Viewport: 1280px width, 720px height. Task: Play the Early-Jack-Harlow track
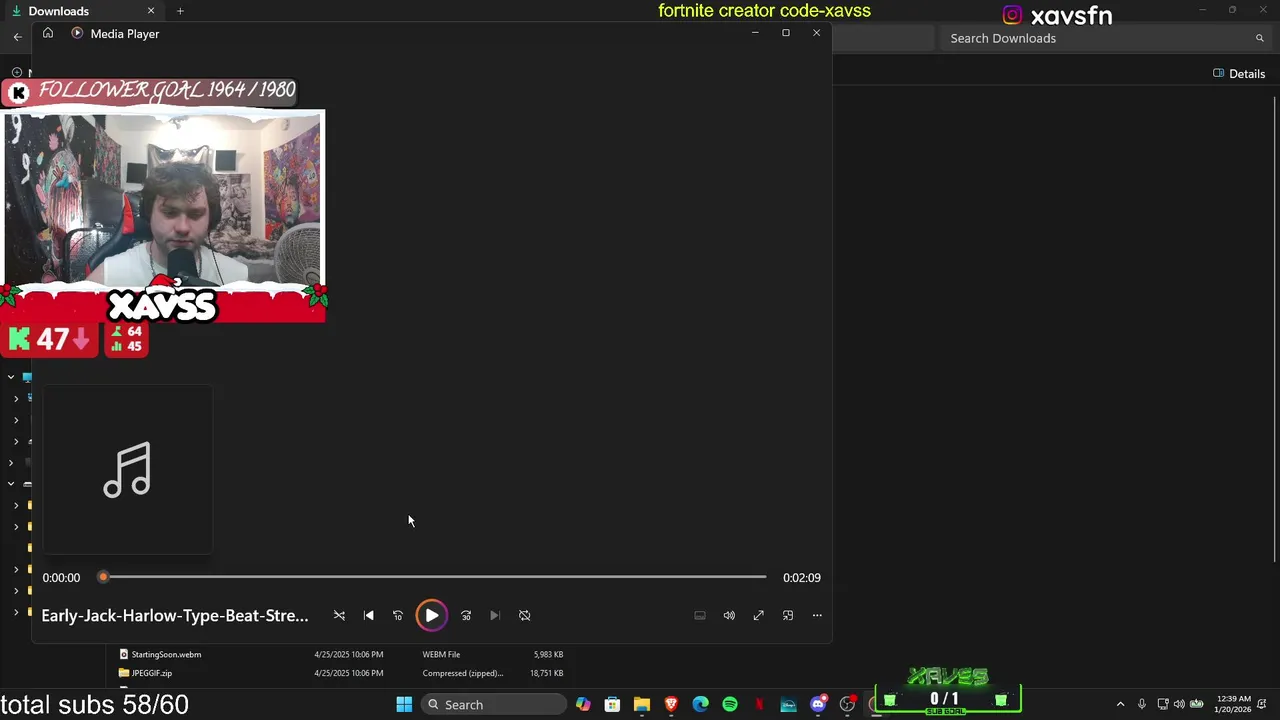pos(432,616)
